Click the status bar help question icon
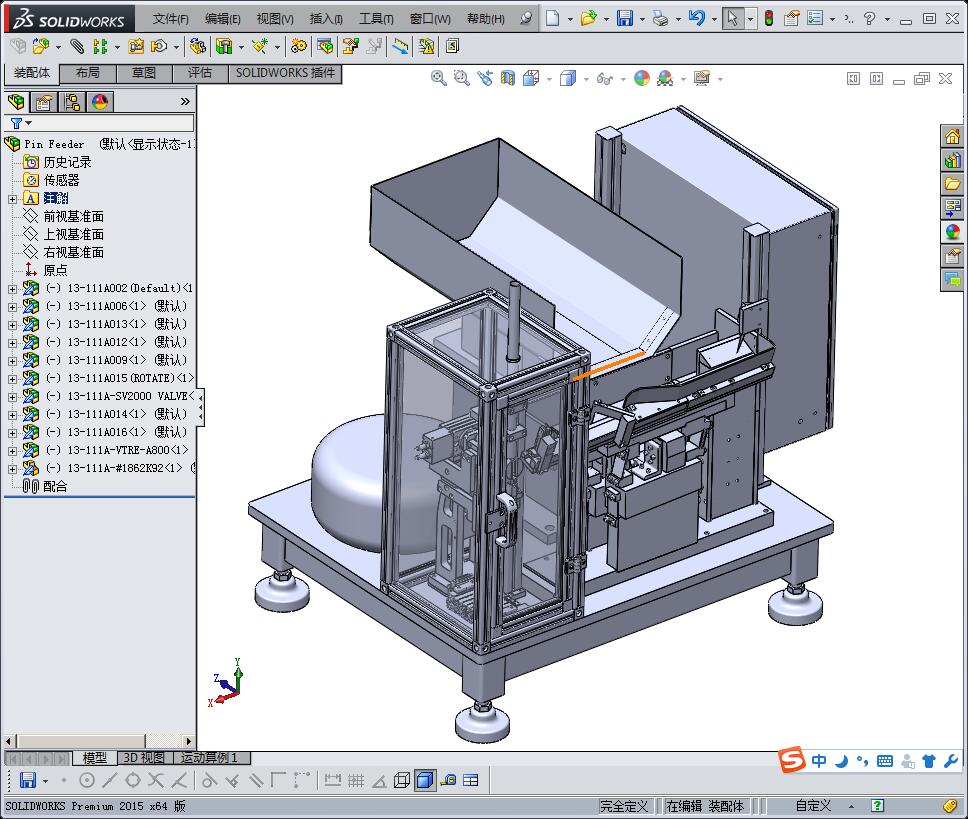 (x=877, y=805)
